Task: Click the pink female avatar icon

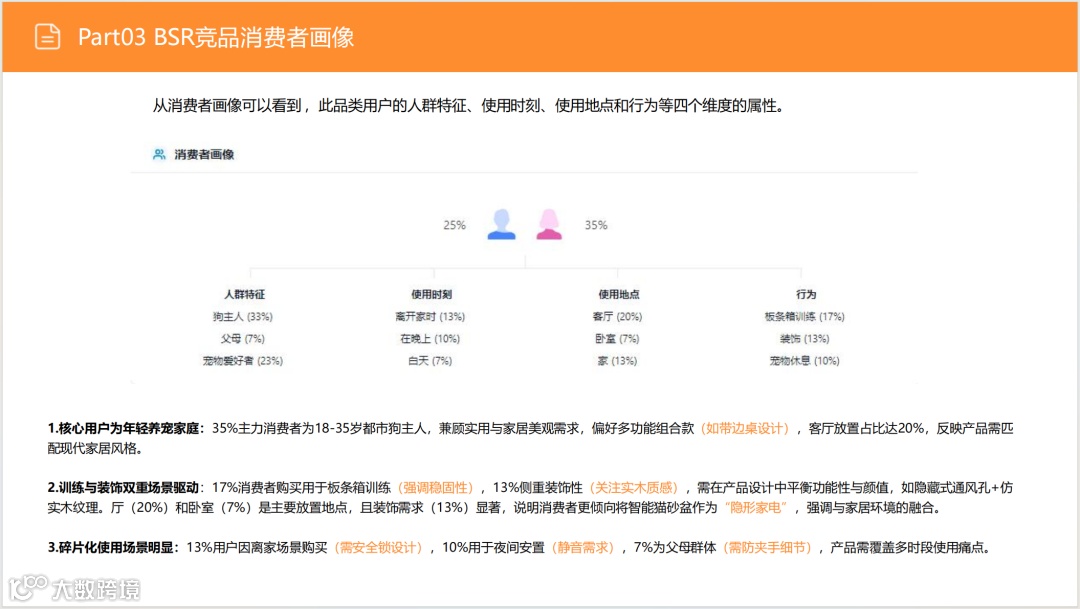Action: 549,225
